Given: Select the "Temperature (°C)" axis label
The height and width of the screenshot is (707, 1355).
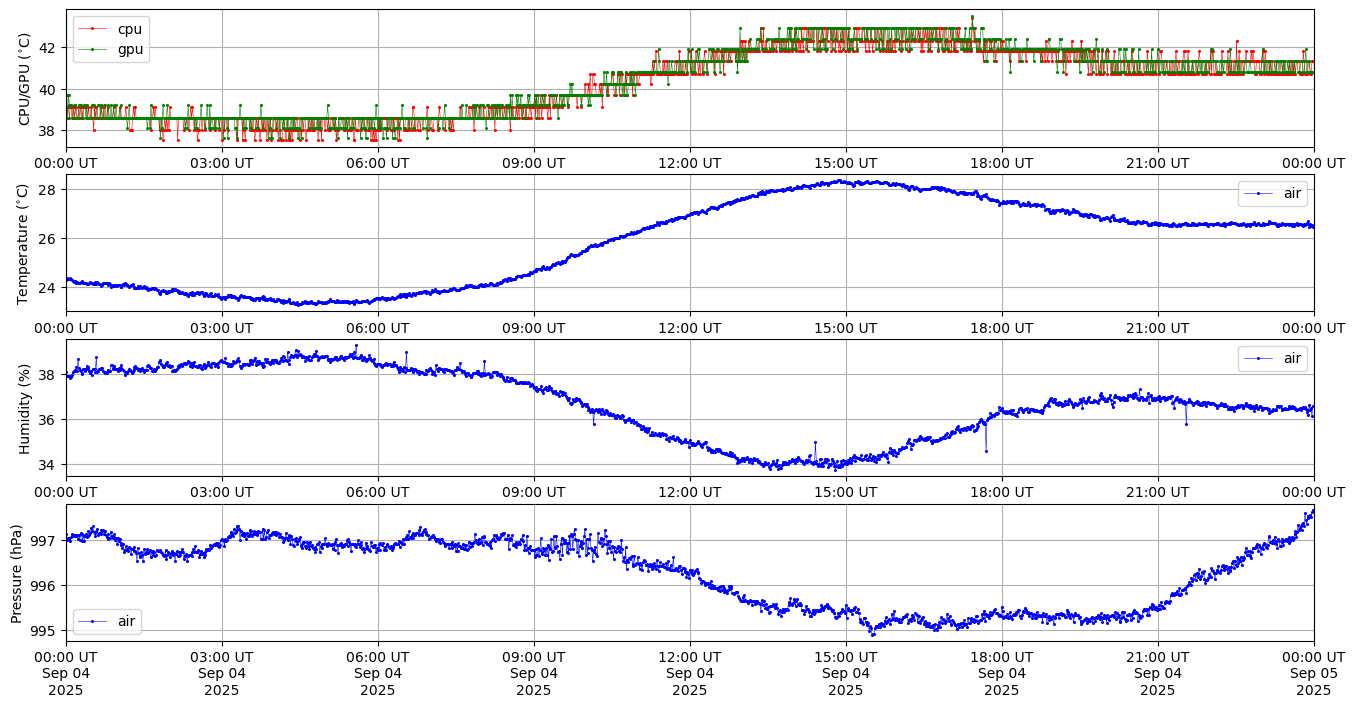Looking at the screenshot, I should pos(25,243).
